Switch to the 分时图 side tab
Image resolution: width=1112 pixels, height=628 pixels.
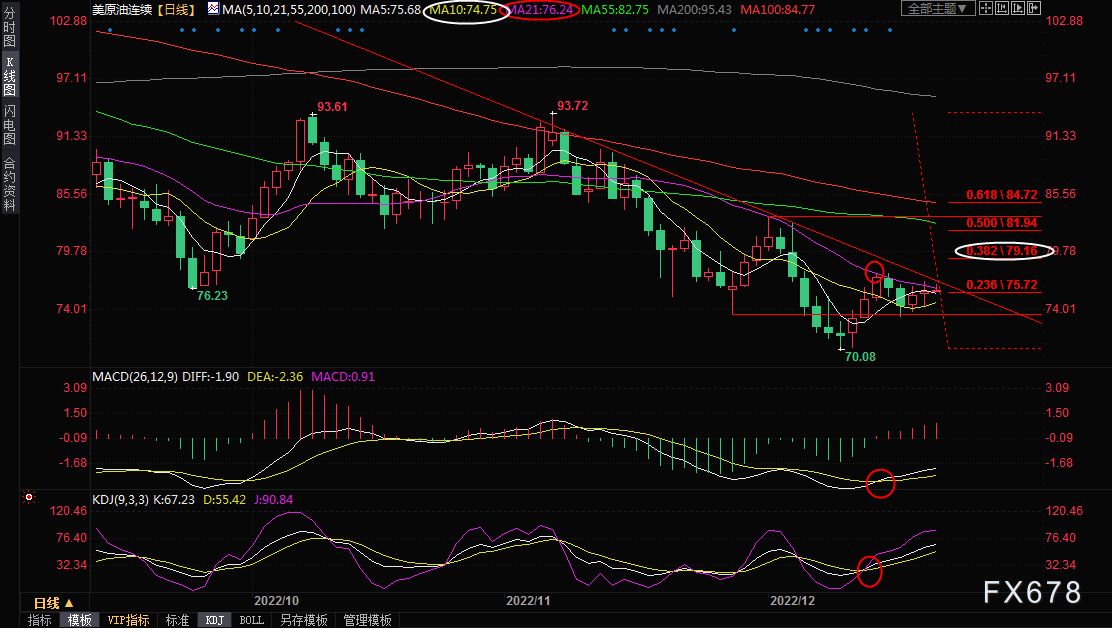(9, 26)
